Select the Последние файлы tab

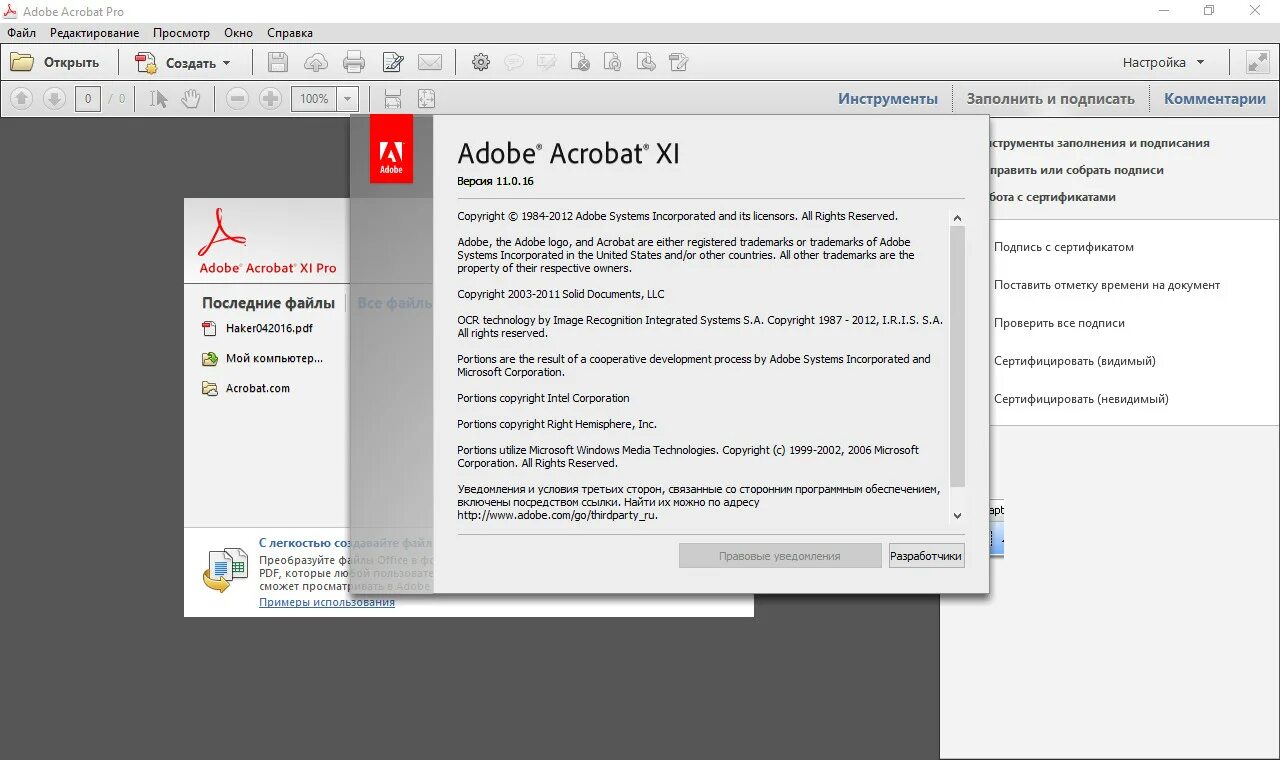[268, 303]
